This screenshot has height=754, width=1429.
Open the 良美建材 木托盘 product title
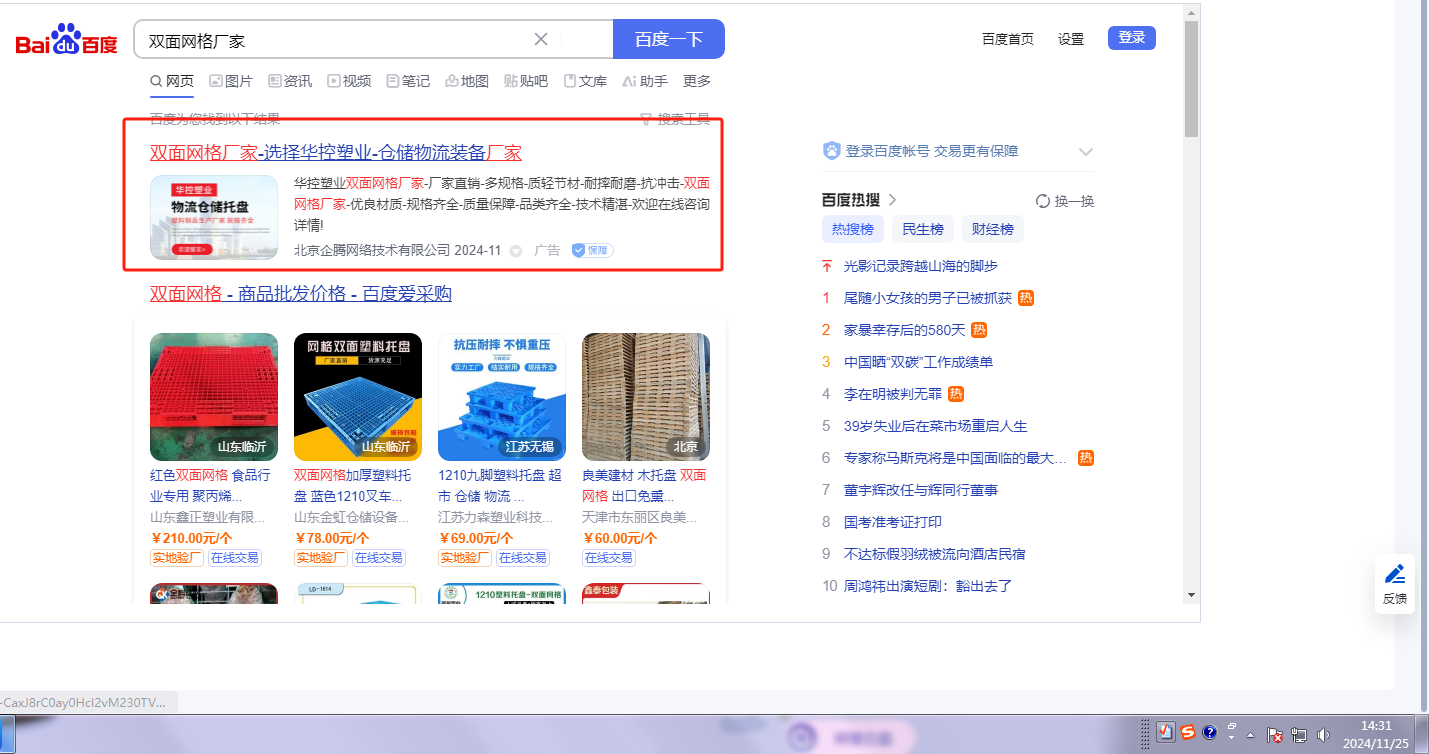(x=644, y=485)
